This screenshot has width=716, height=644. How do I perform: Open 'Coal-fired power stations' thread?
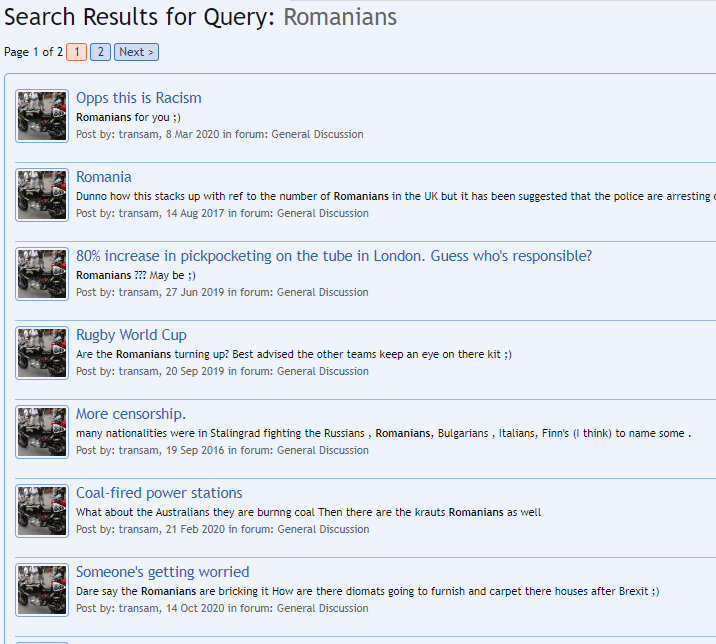[159, 493]
